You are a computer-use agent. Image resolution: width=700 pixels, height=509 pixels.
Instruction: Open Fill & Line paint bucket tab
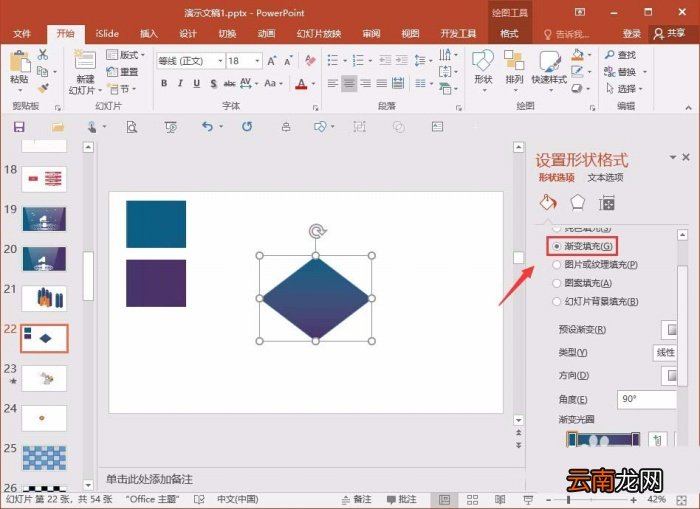548,203
